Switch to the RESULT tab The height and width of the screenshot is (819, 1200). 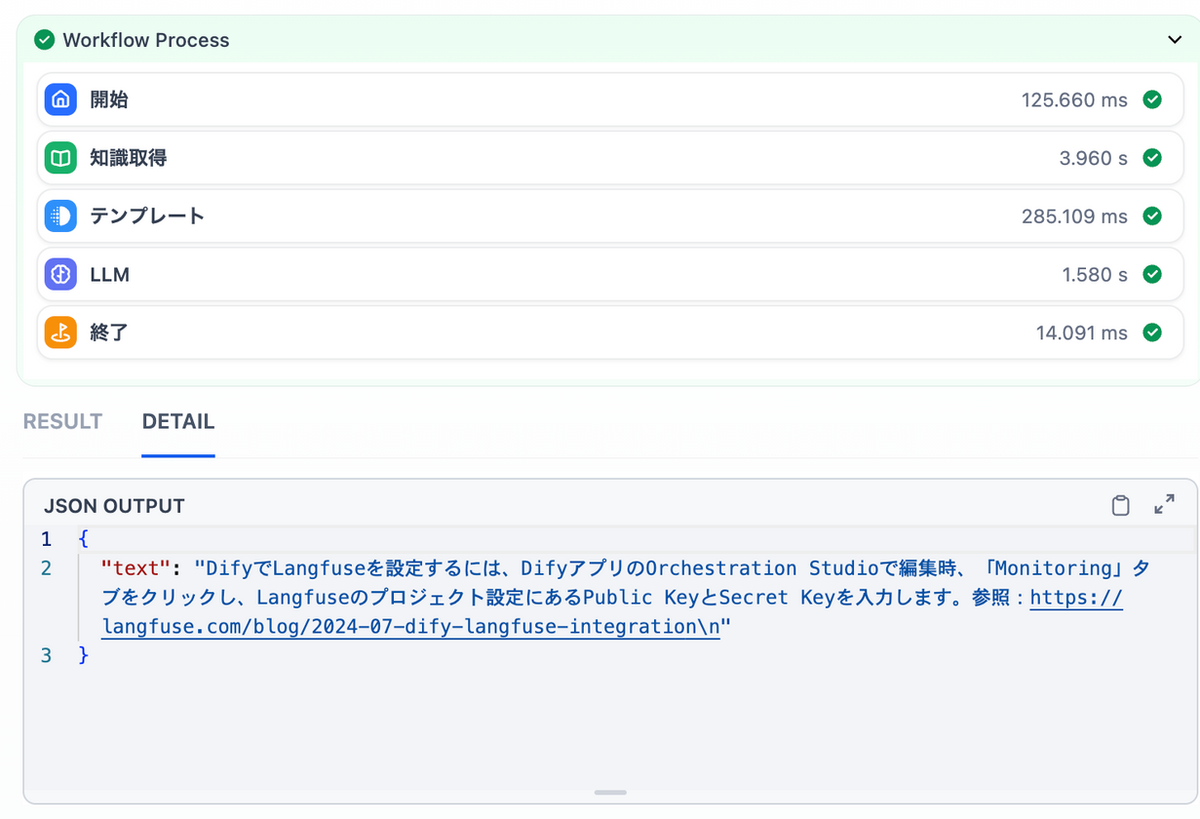pyautogui.click(x=63, y=421)
